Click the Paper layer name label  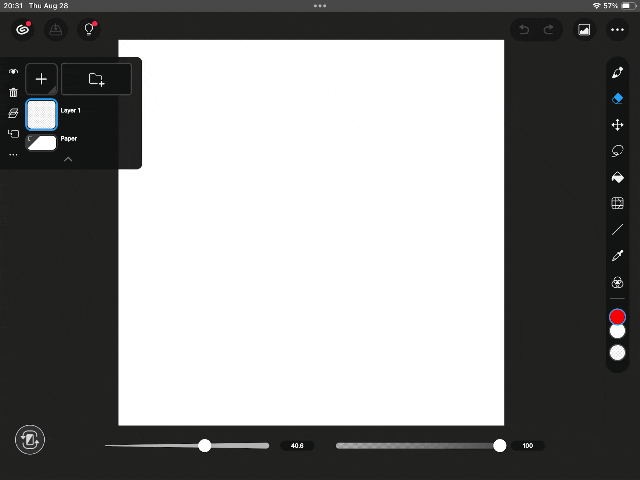[69, 139]
